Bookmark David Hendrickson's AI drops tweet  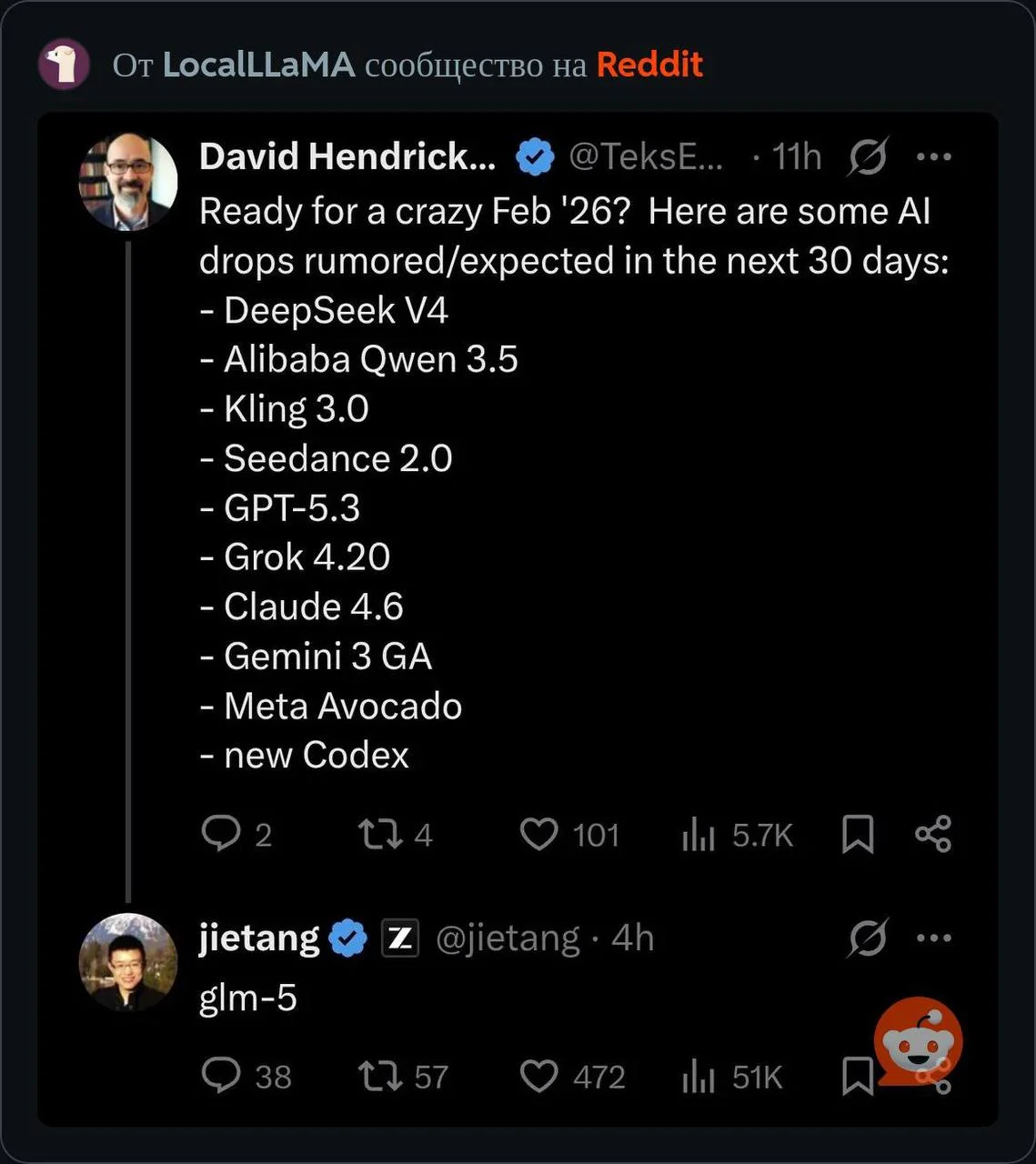[x=857, y=834]
